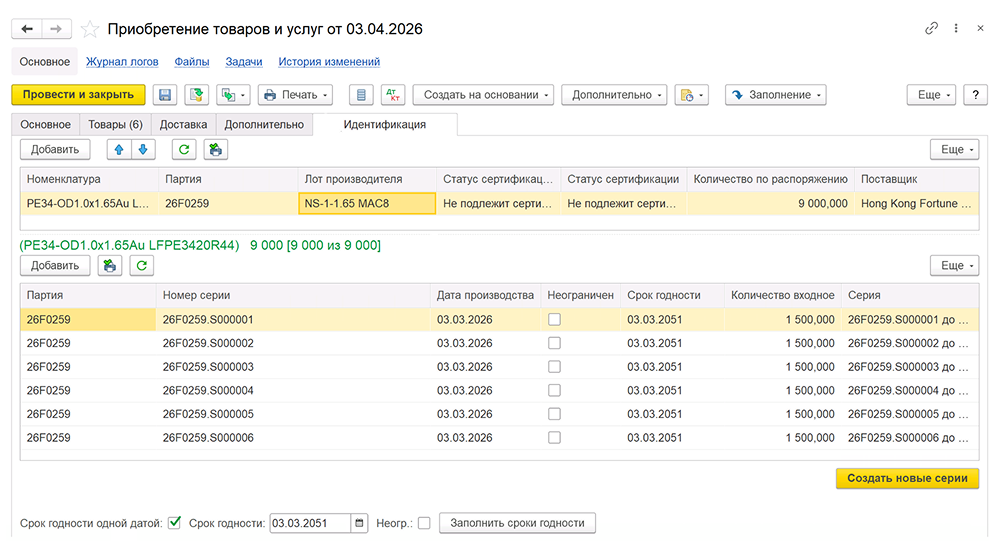This screenshot has width=994, height=544.
Task: Open Задачи link
Action: coord(244,62)
